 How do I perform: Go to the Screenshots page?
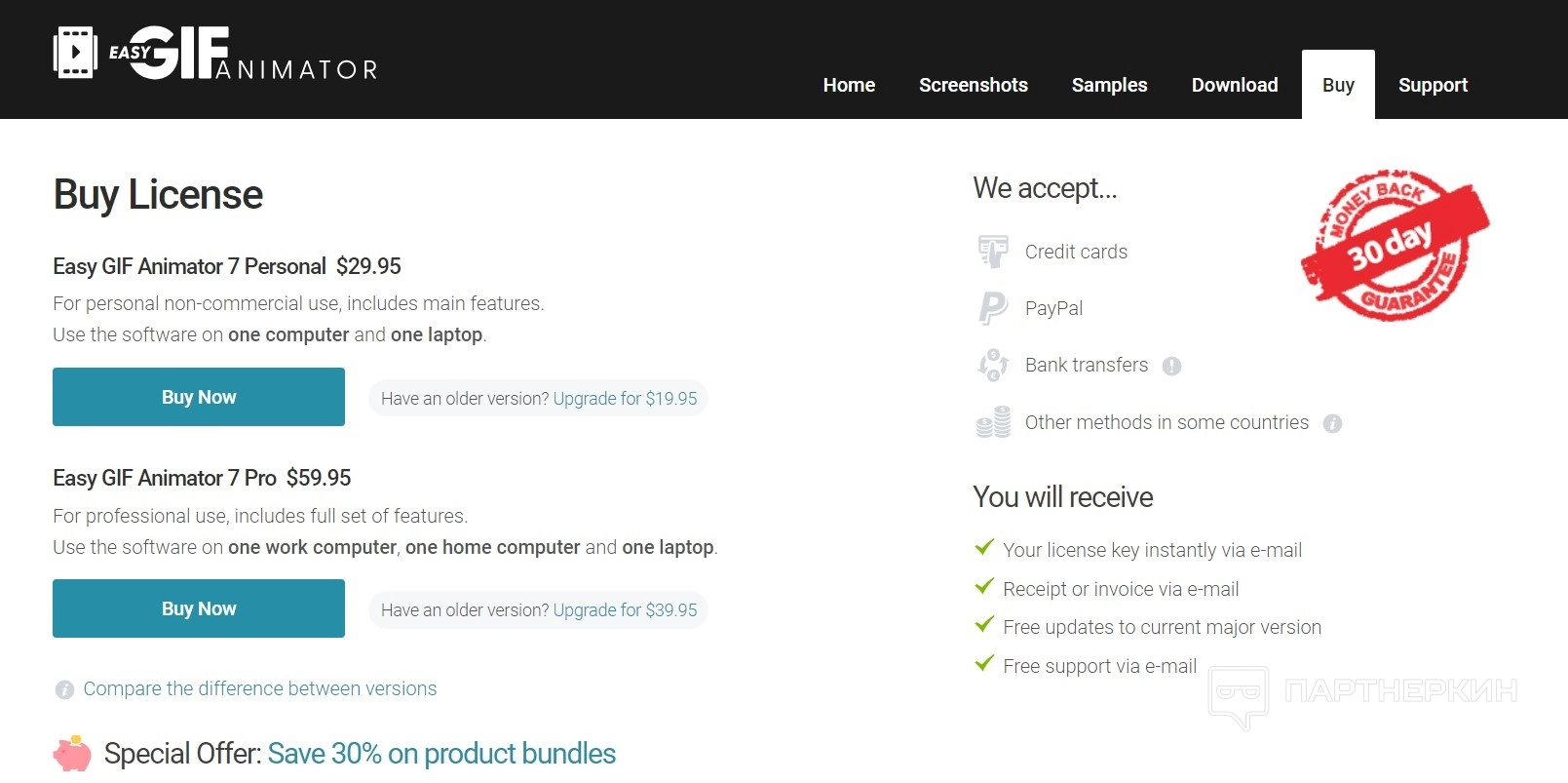coord(973,85)
